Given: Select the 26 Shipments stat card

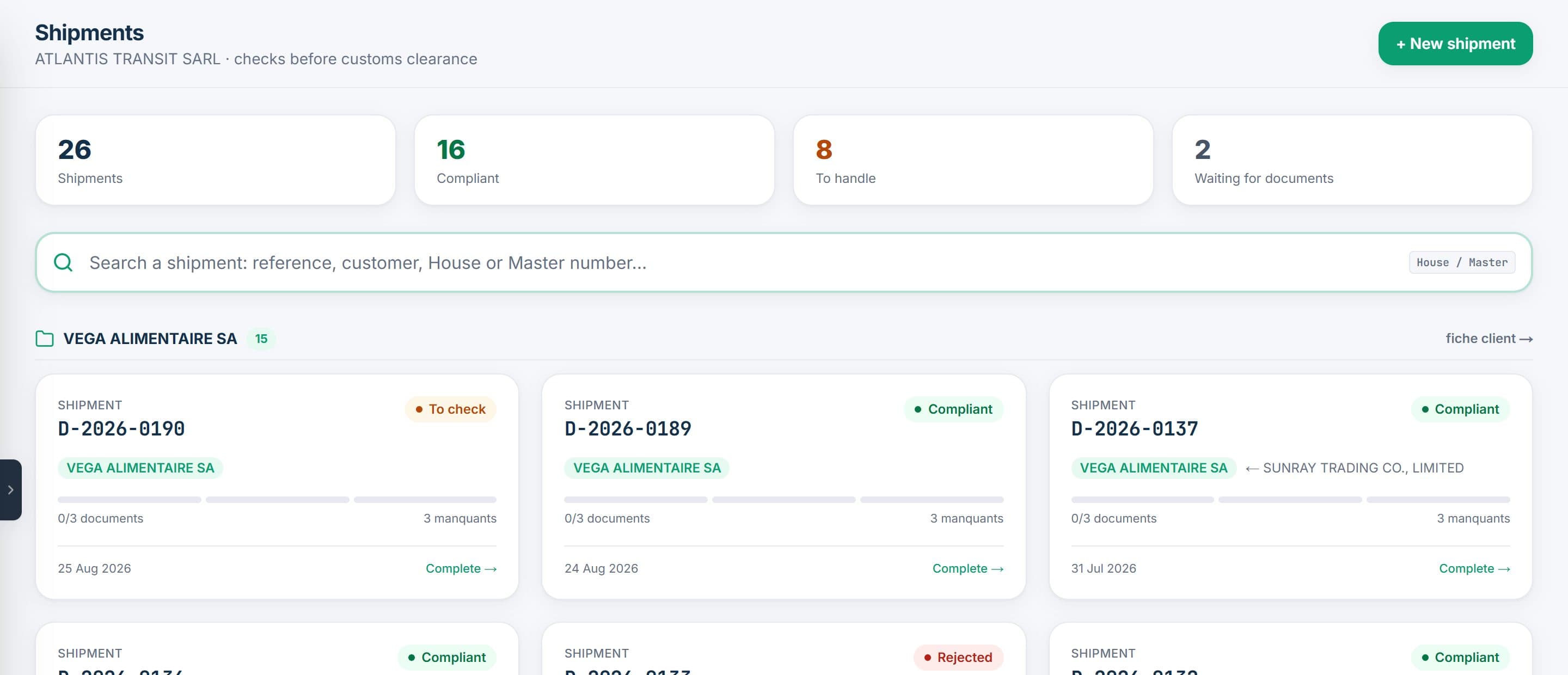Looking at the screenshot, I should coord(216,160).
